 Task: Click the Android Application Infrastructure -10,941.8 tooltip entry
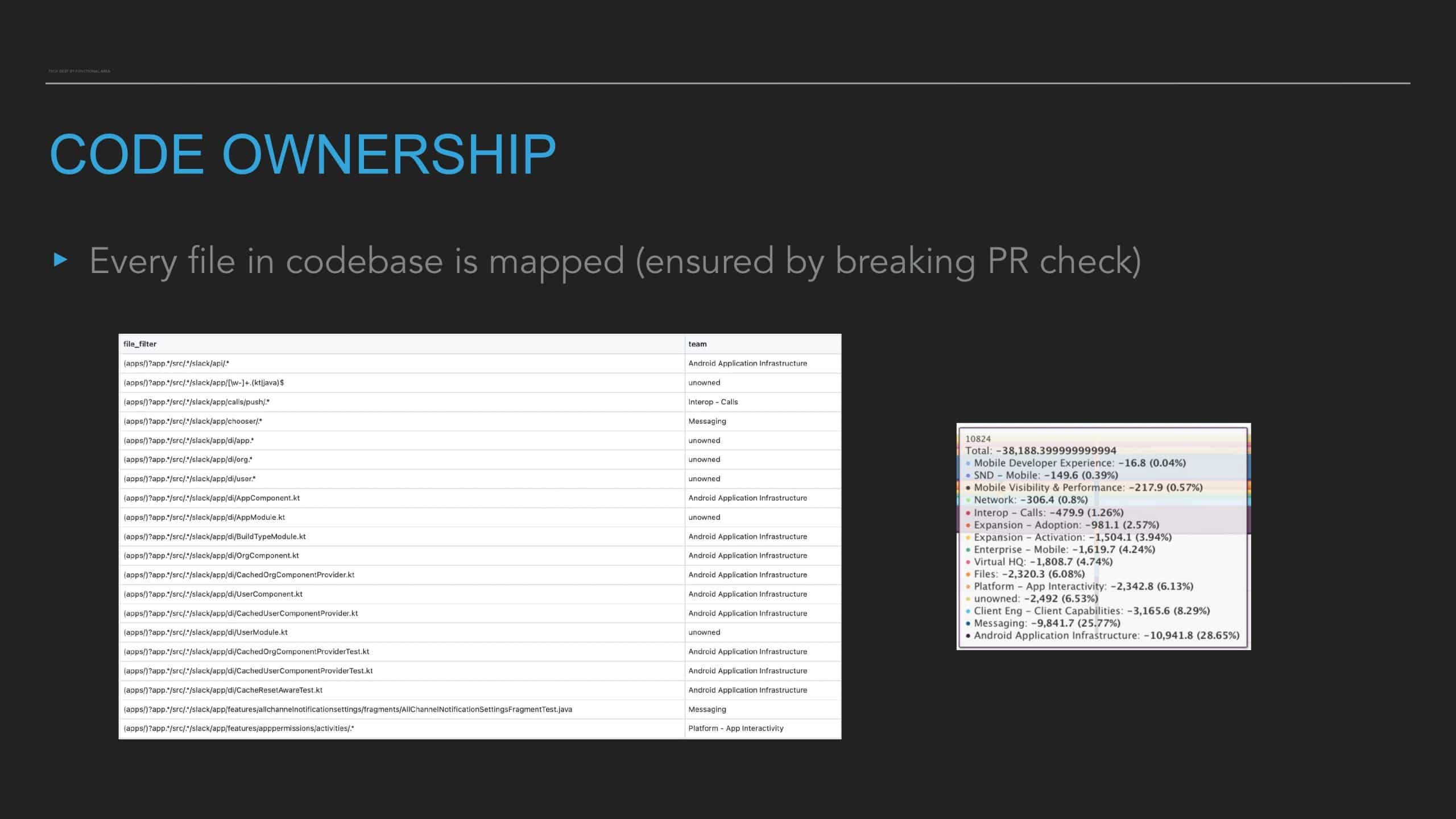point(1102,636)
